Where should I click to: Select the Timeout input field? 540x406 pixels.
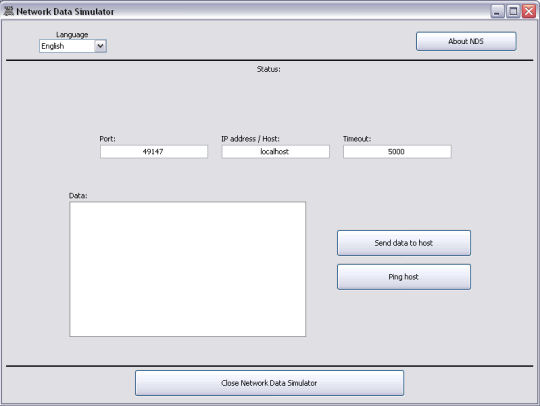[x=397, y=152]
